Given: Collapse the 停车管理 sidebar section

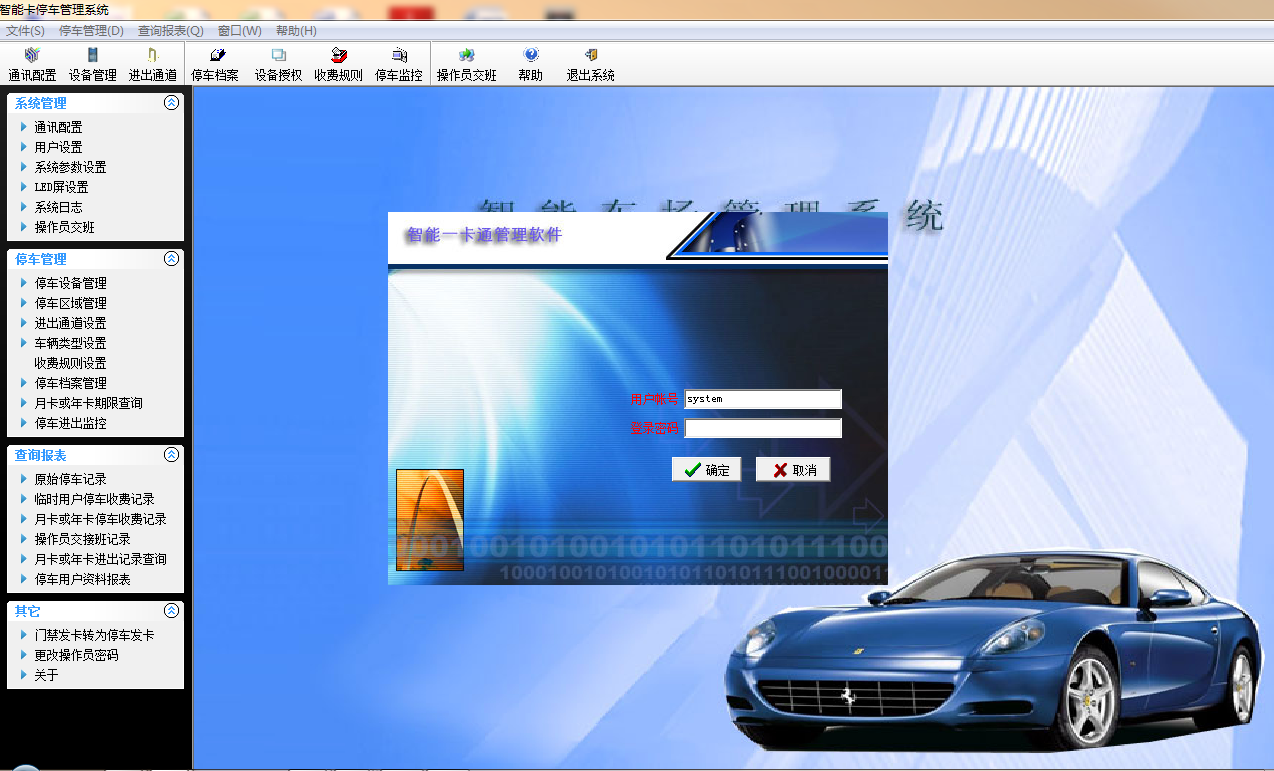Looking at the screenshot, I should [171, 259].
